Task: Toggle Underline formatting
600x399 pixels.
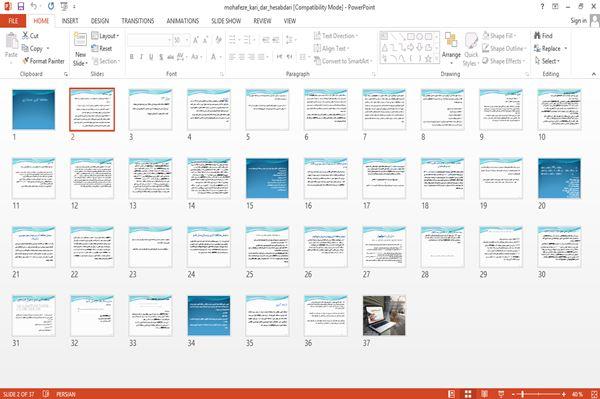Action: [151, 57]
